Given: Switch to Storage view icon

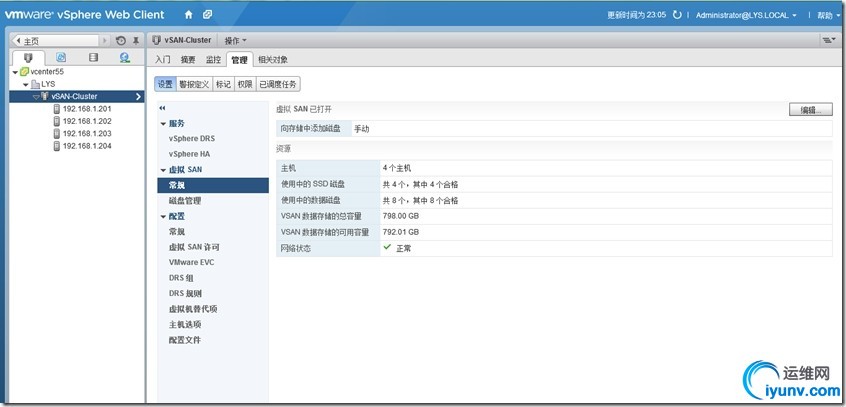Looking at the screenshot, I should point(93,57).
